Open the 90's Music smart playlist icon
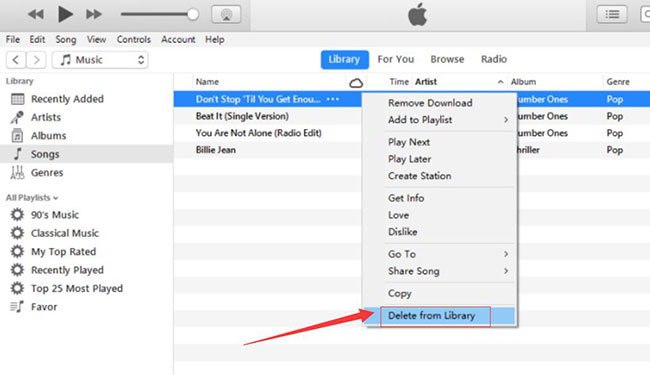 point(17,215)
